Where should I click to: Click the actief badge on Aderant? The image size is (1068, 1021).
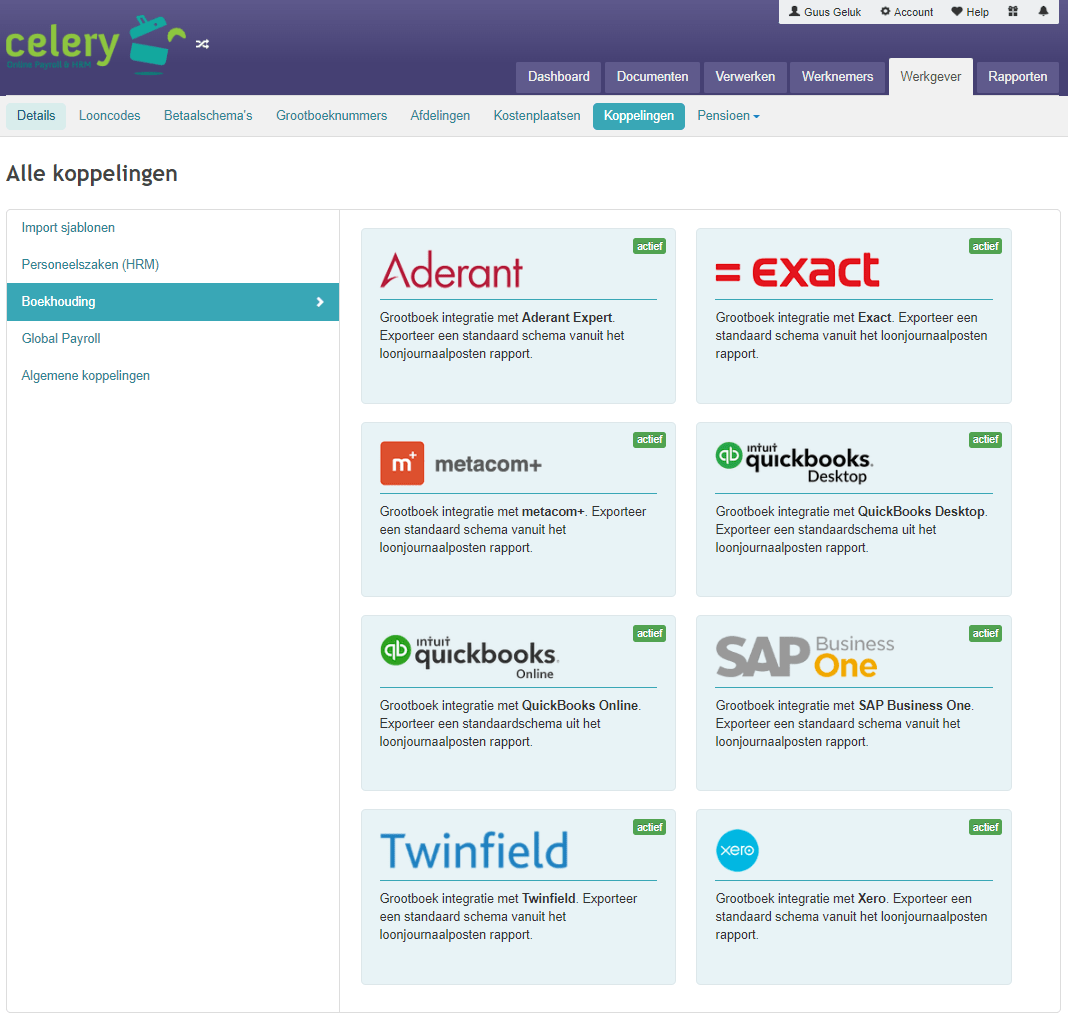(x=649, y=247)
